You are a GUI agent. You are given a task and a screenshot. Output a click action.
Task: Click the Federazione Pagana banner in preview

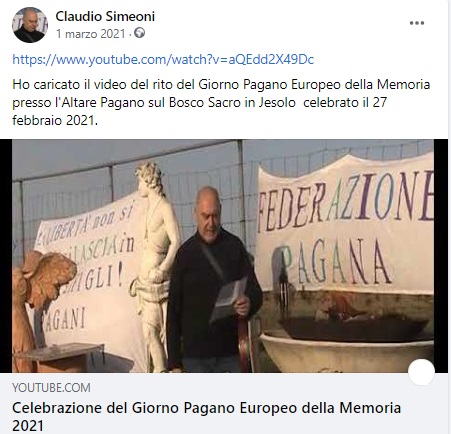[346, 223]
